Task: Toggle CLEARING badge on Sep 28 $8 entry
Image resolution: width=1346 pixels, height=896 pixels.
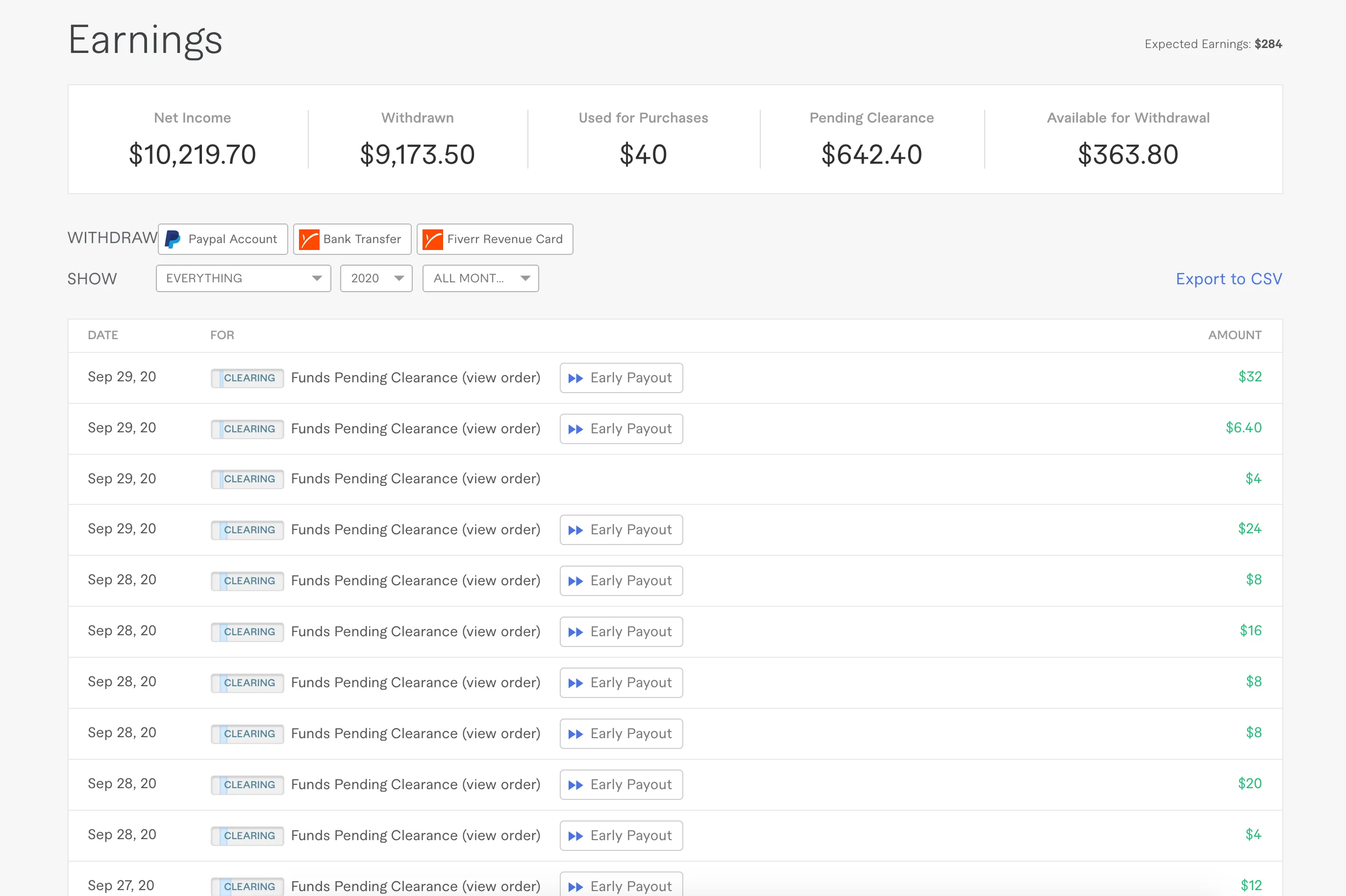Action: [x=246, y=580]
